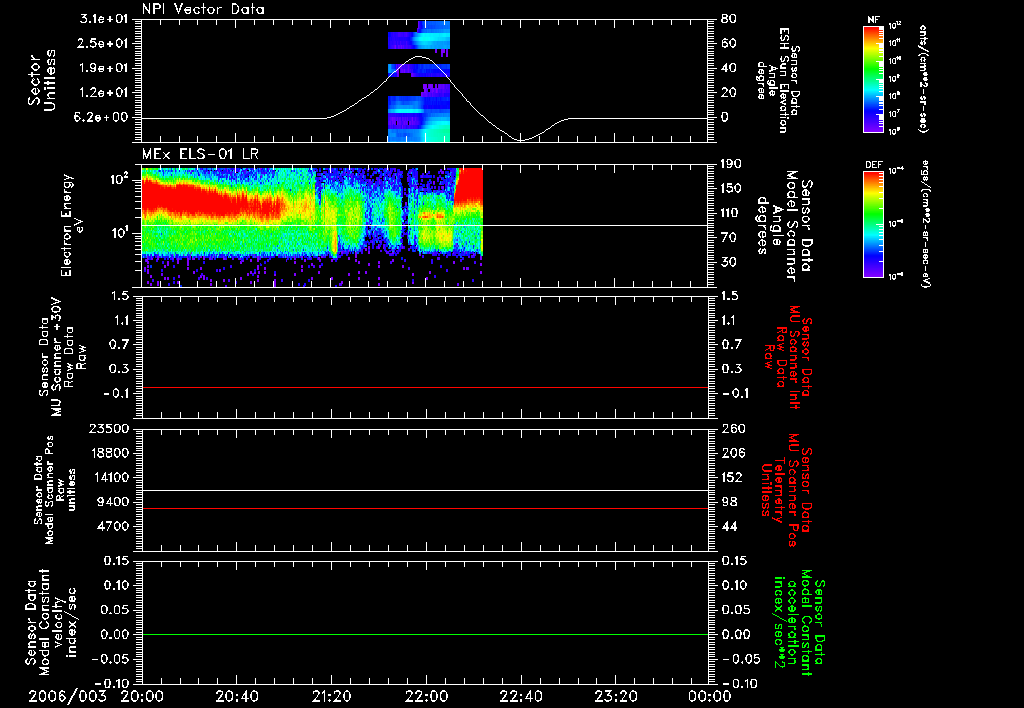Click the '206' telemetry tick value
The width and height of the screenshot is (1024, 708).
point(731,453)
